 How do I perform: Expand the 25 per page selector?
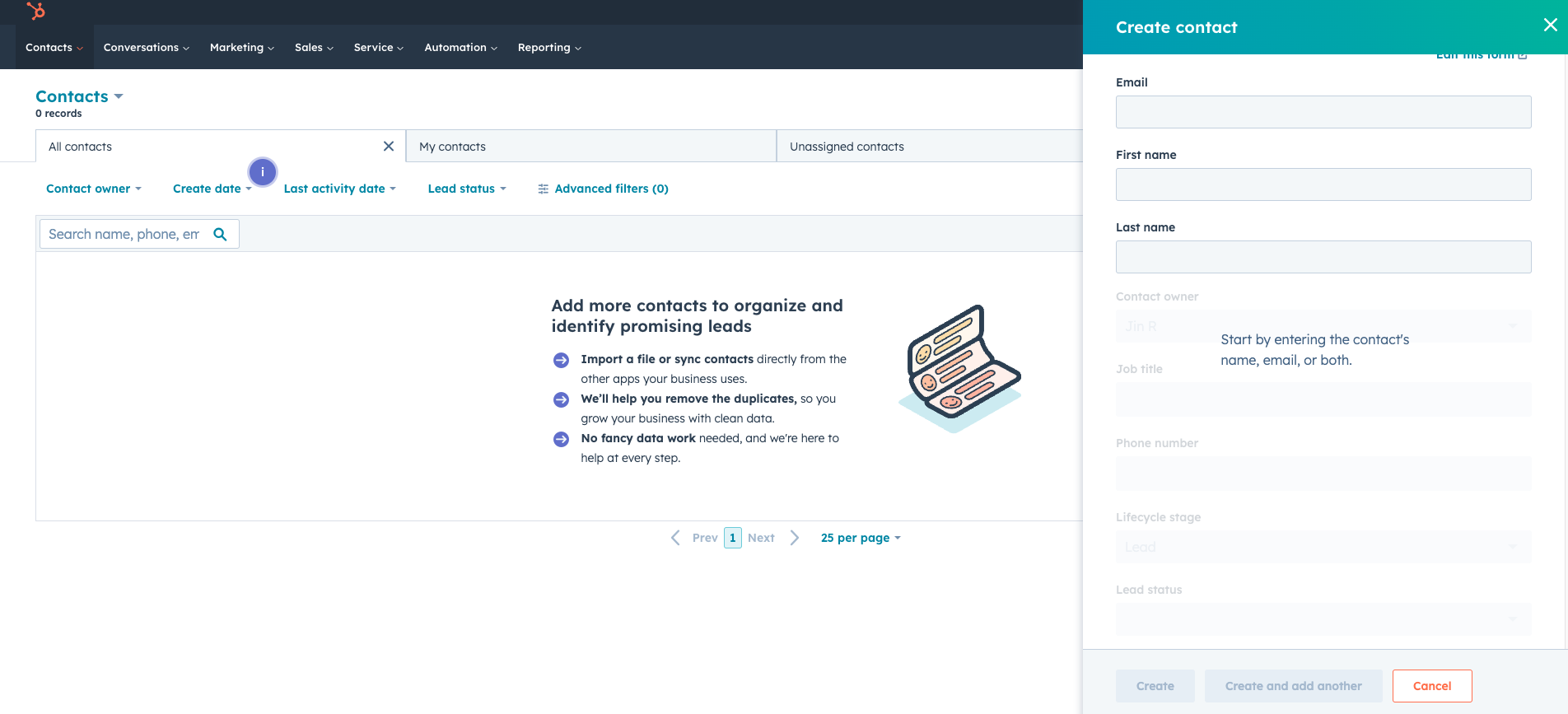860,538
